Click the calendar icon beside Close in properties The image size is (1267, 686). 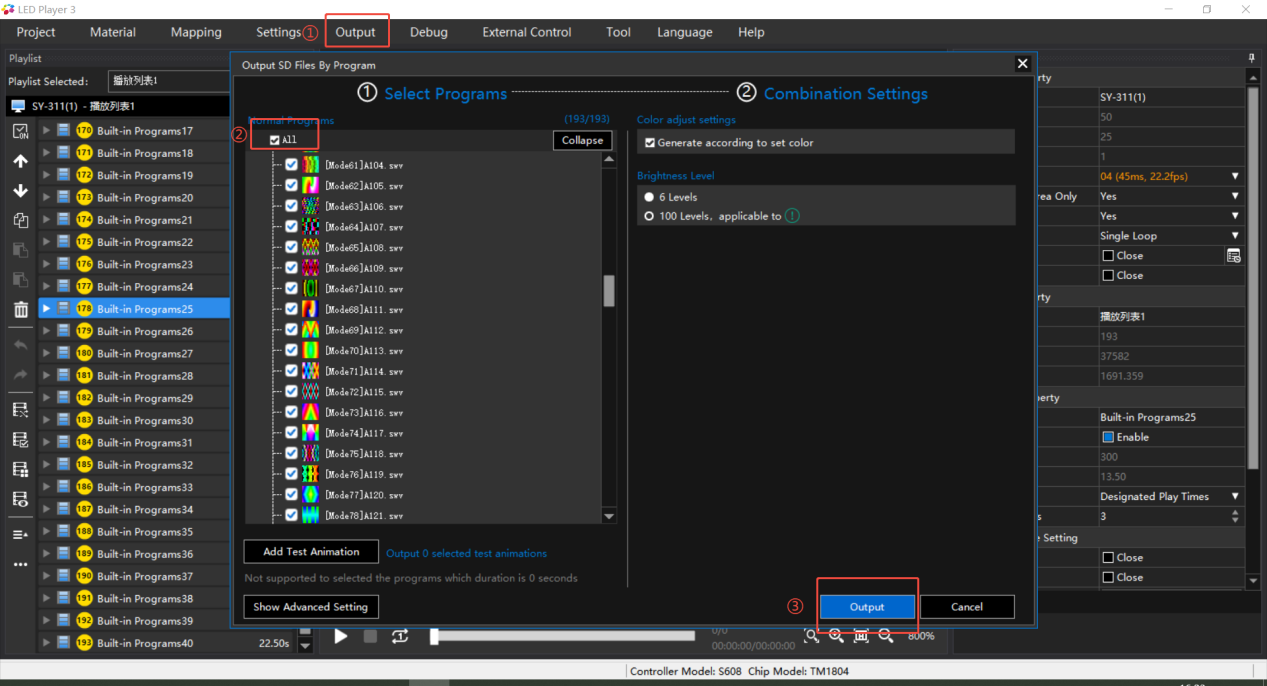click(1234, 256)
